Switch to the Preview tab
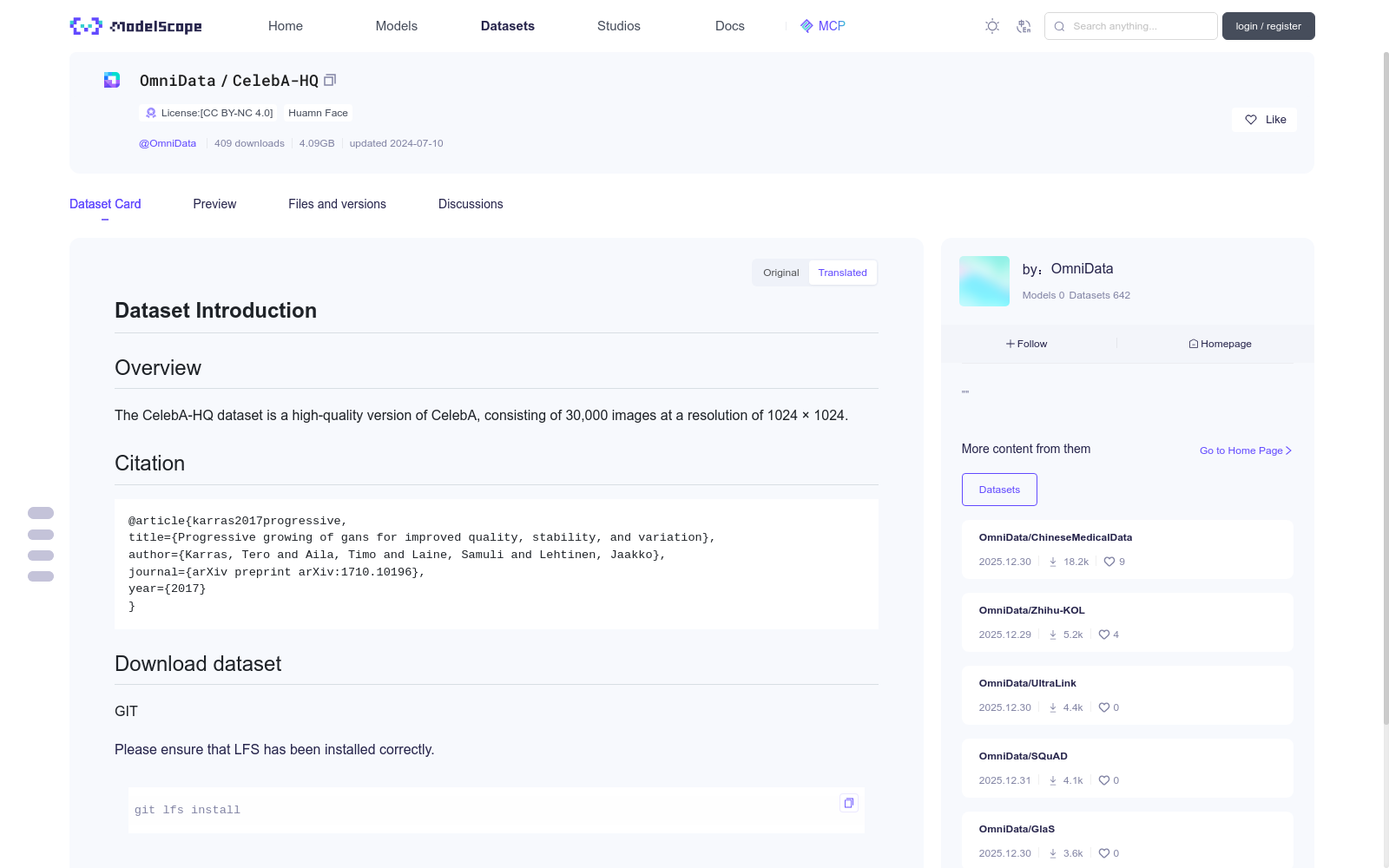The width and height of the screenshot is (1389, 868). click(x=214, y=204)
